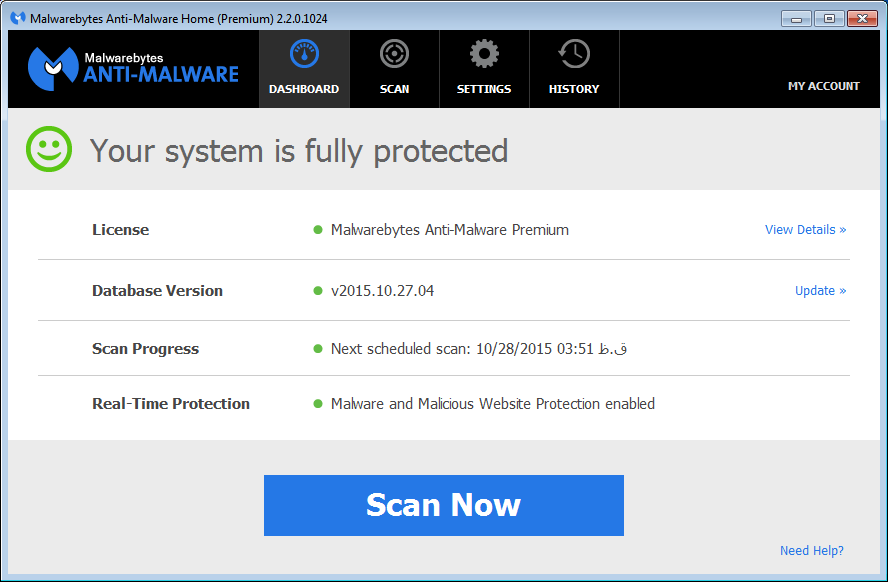
Task: Click the Scan target icon
Action: point(394,54)
